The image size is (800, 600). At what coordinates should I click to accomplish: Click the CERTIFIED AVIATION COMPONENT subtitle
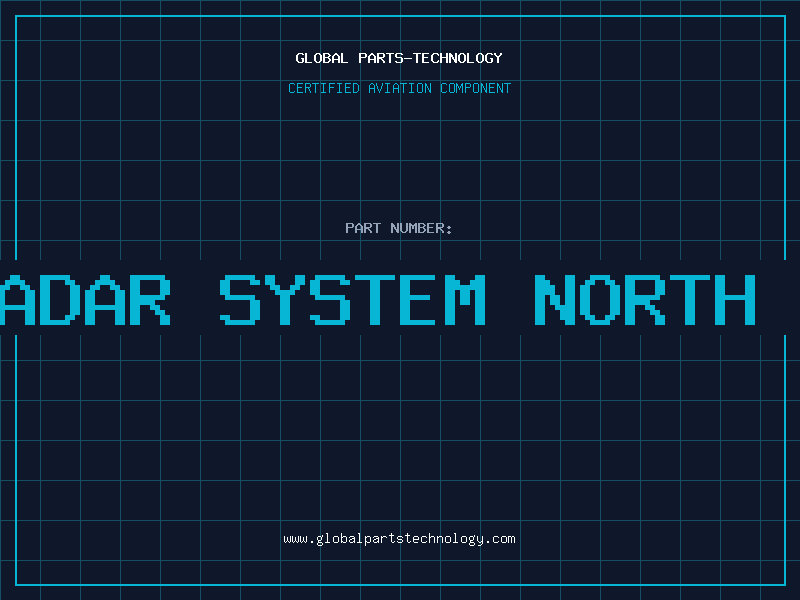click(399, 88)
